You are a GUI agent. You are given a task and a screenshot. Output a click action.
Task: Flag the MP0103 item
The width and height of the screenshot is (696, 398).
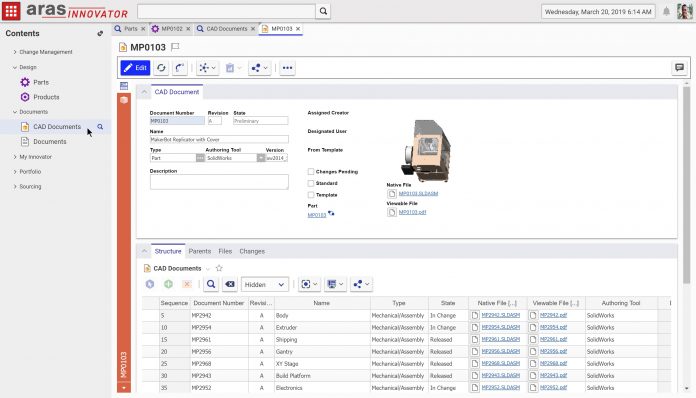pyautogui.click(x=175, y=47)
